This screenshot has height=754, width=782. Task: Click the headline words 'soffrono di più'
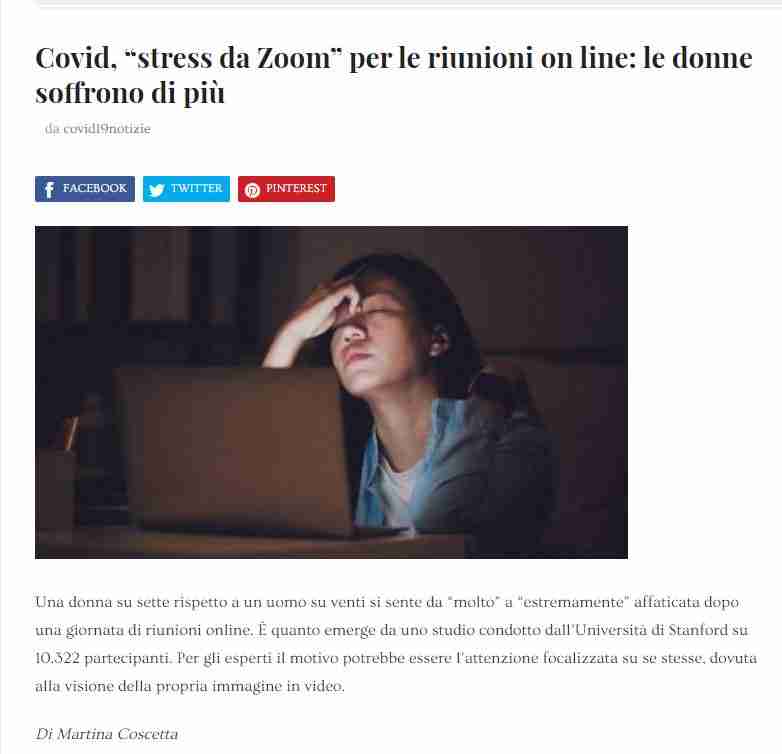pyautogui.click(x=130, y=93)
